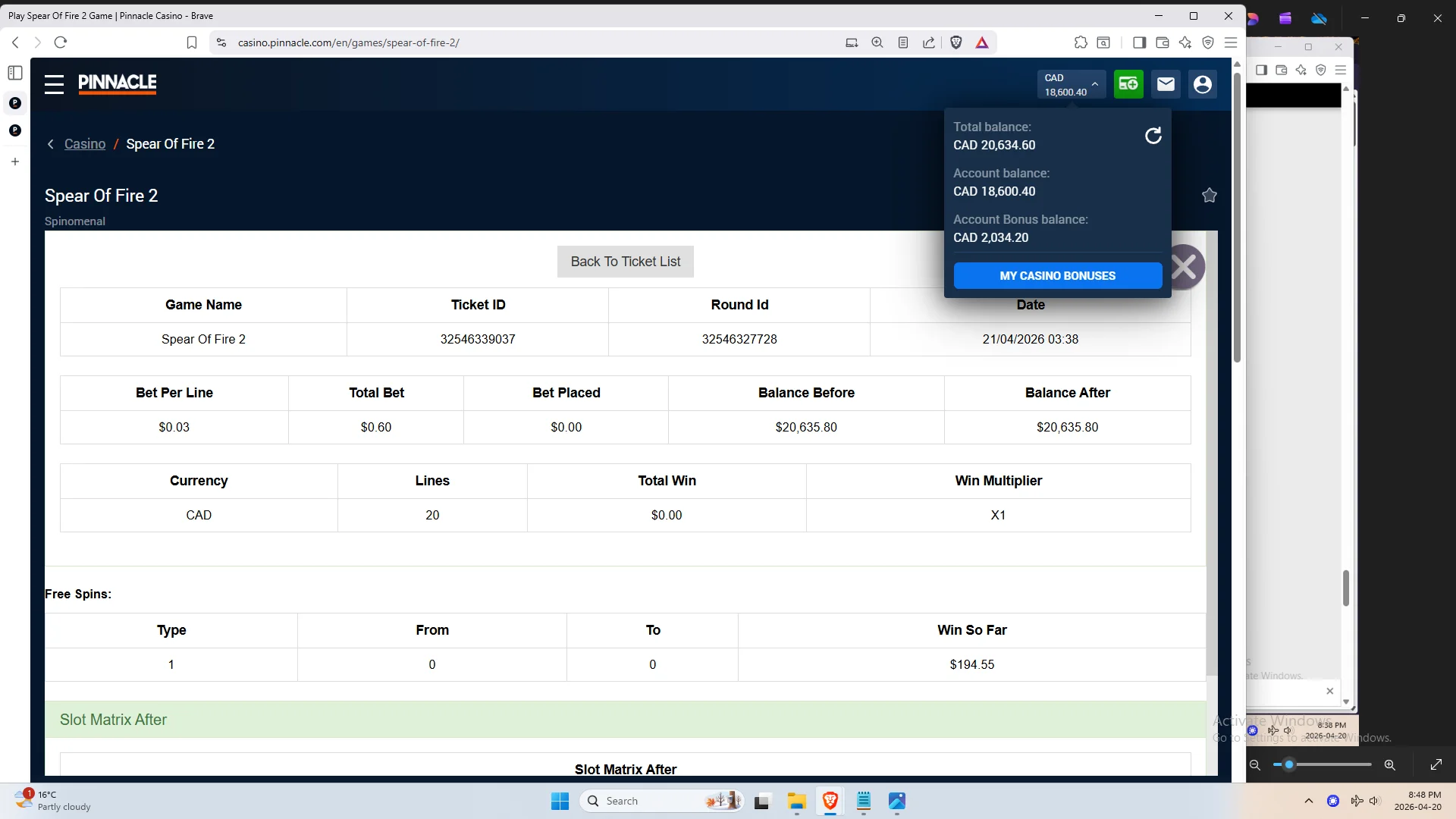The height and width of the screenshot is (819, 1456).
Task: Open File Explorer from taskbar
Action: coord(796,801)
